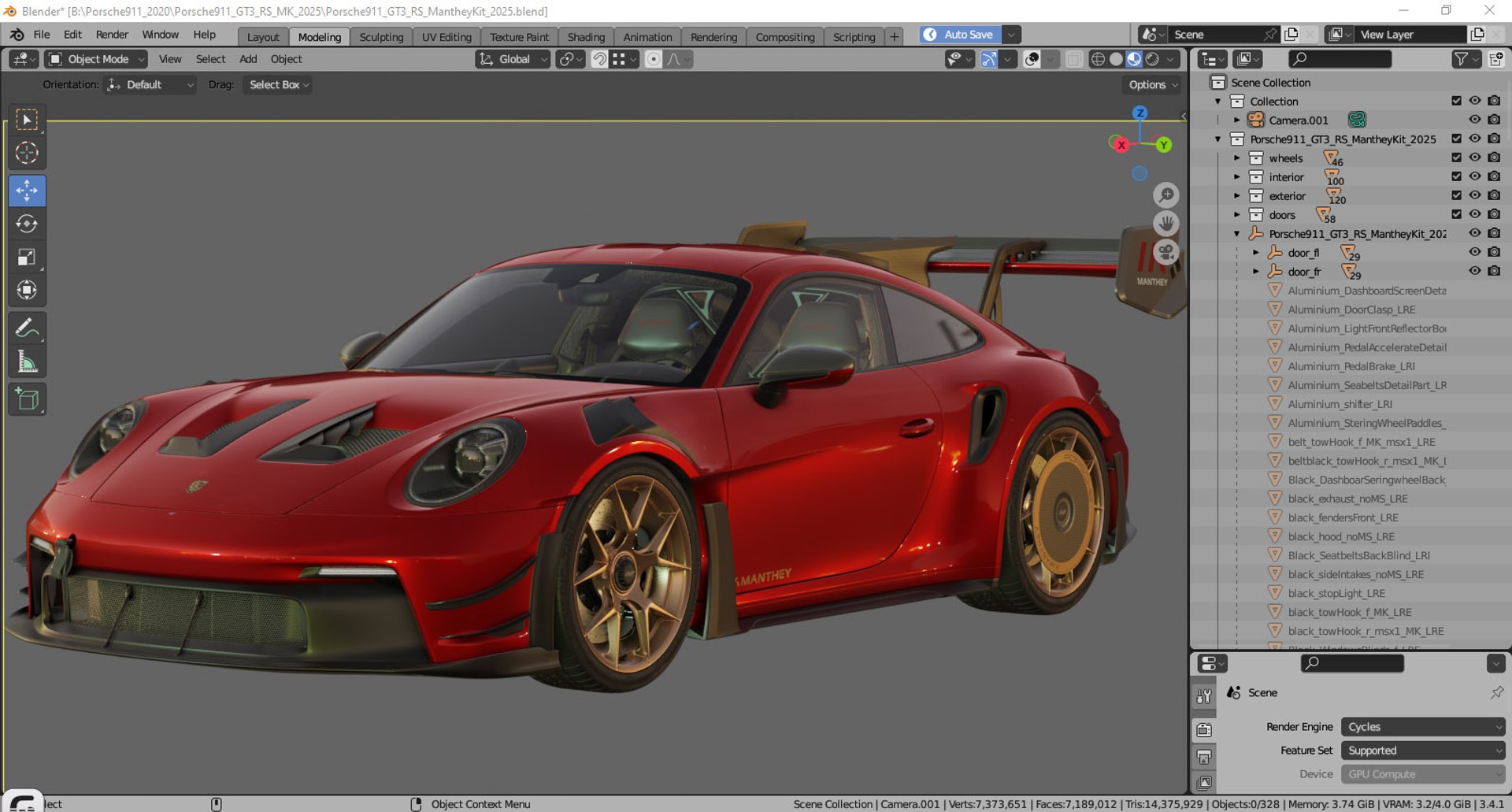The height and width of the screenshot is (812, 1512).
Task: Click the outliner filter funnel icon
Action: (1461, 59)
